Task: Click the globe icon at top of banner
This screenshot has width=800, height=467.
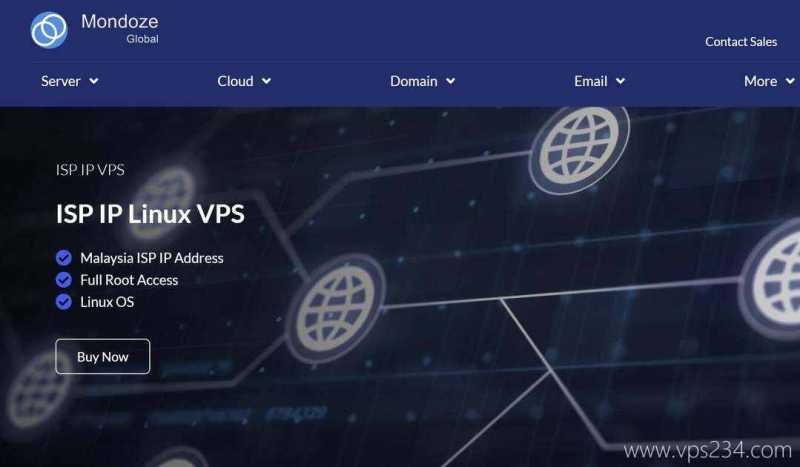Action: [x=579, y=149]
